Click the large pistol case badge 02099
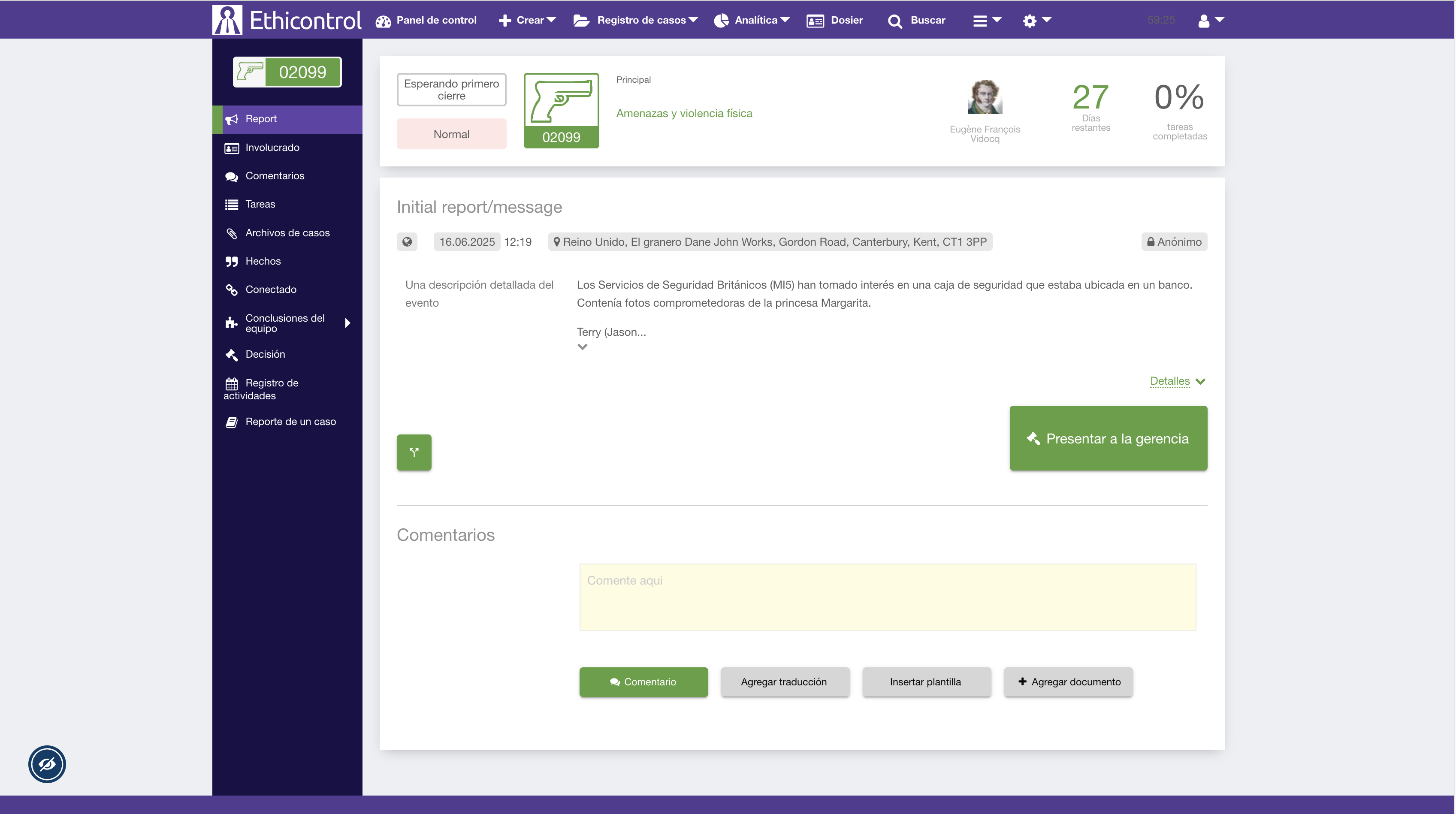Screen dimensions: 1456x814 [561, 111]
